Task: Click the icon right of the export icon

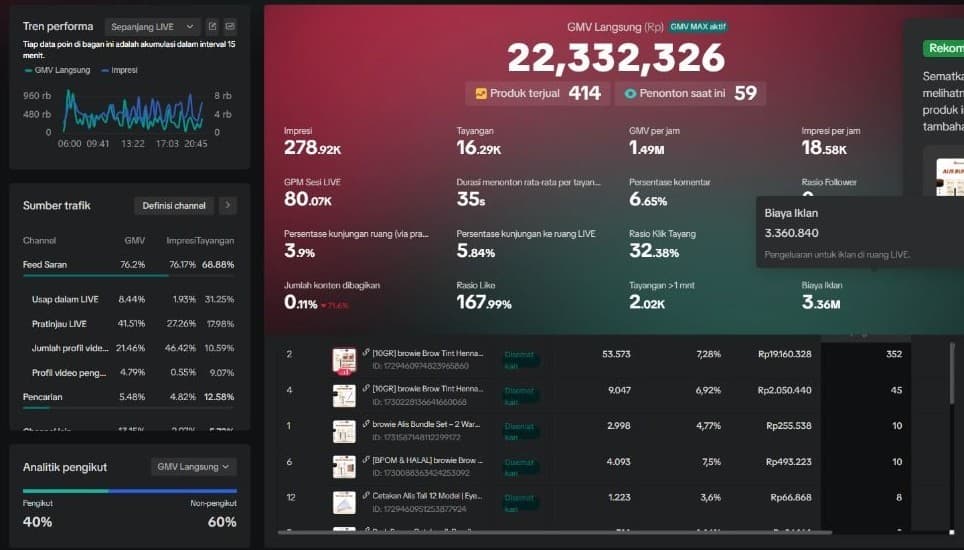Action: pyautogui.click(x=230, y=26)
